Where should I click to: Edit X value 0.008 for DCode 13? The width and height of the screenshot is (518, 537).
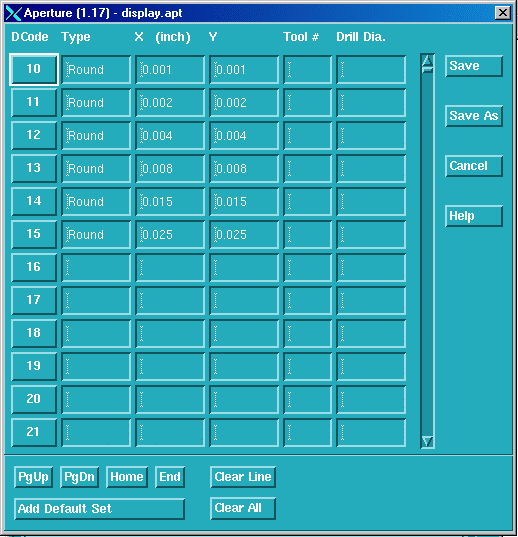170,168
